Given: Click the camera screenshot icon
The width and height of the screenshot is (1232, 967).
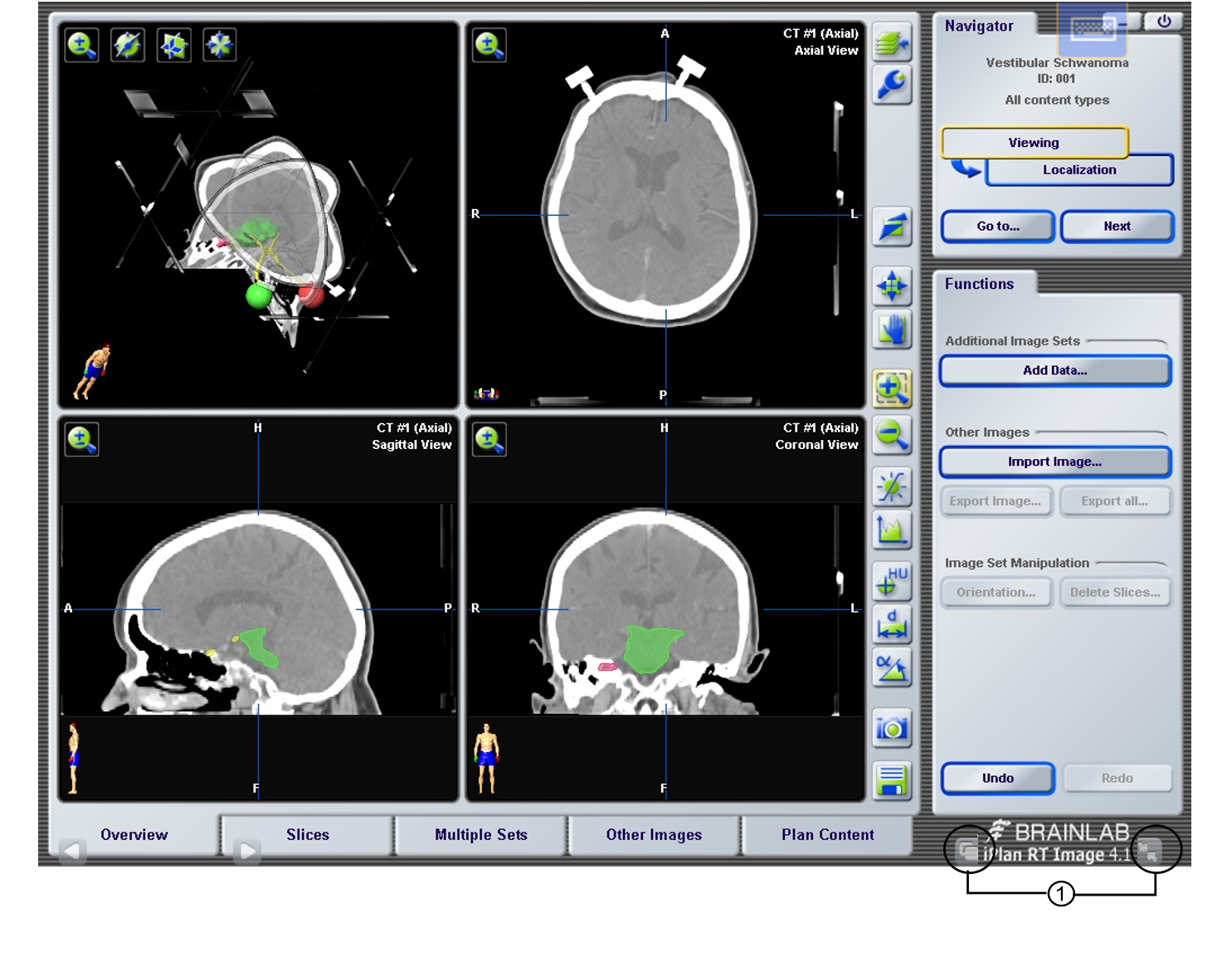Looking at the screenshot, I should point(892,728).
